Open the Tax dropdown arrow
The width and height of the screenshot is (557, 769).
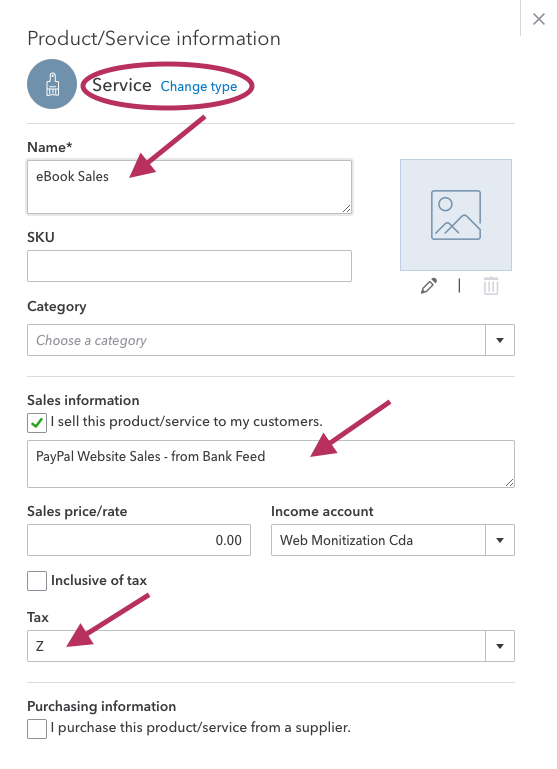[500, 646]
